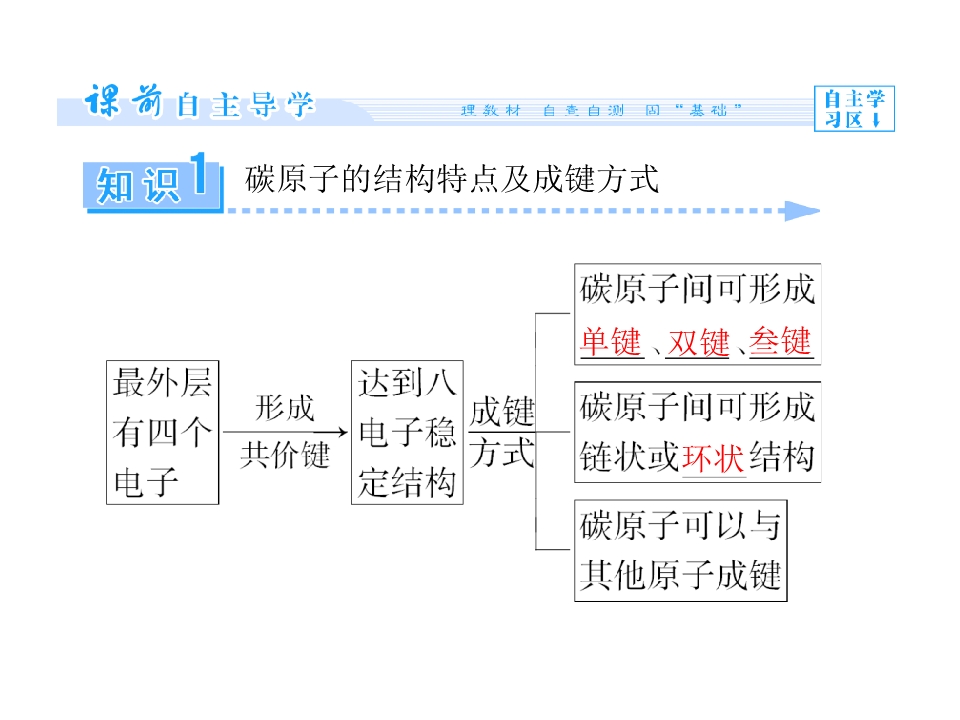
Task: Click the 共价键 label below the arrow
Action: tap(285, 456)
